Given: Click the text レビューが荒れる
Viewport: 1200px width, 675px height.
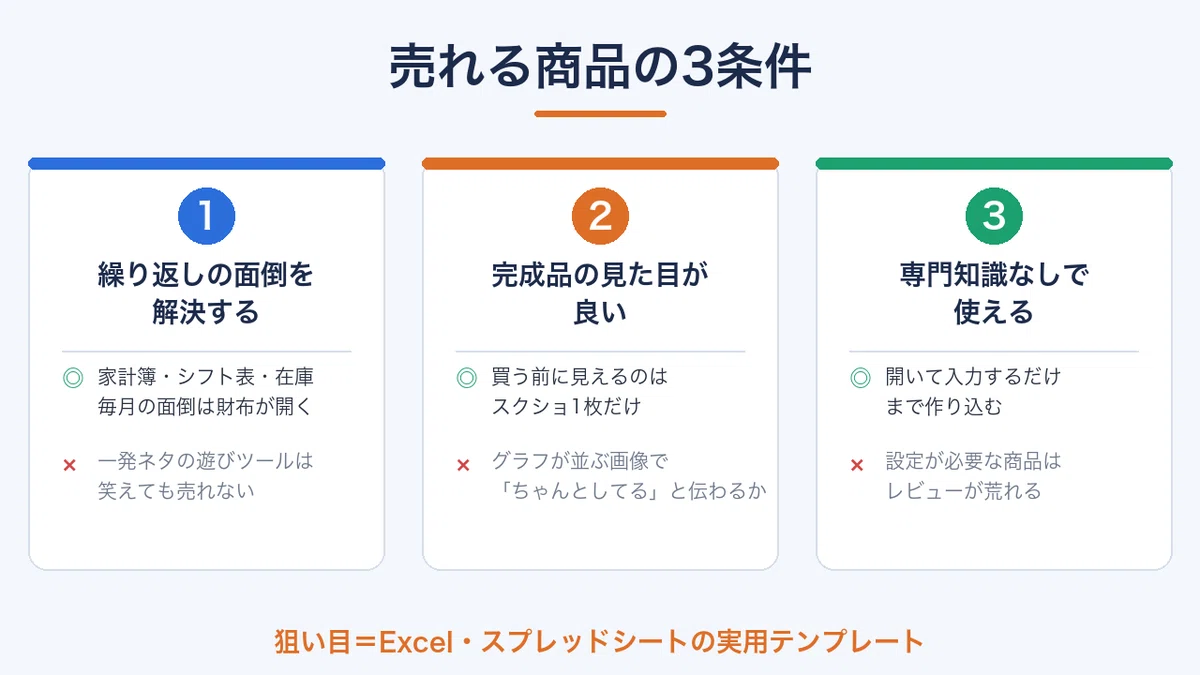Looking at the screenshot, I should (x=963, y=491).
